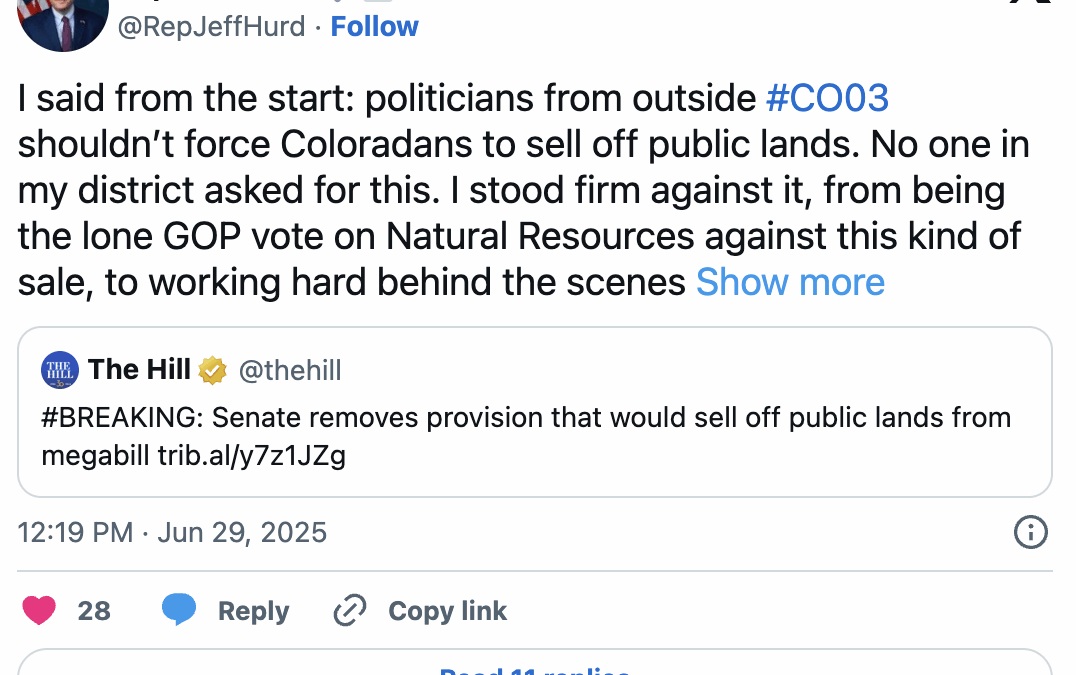Screen dimensions: 1076x675
Task: Open the @thehill handle in quoted tweet
Action: coord(289,371)
